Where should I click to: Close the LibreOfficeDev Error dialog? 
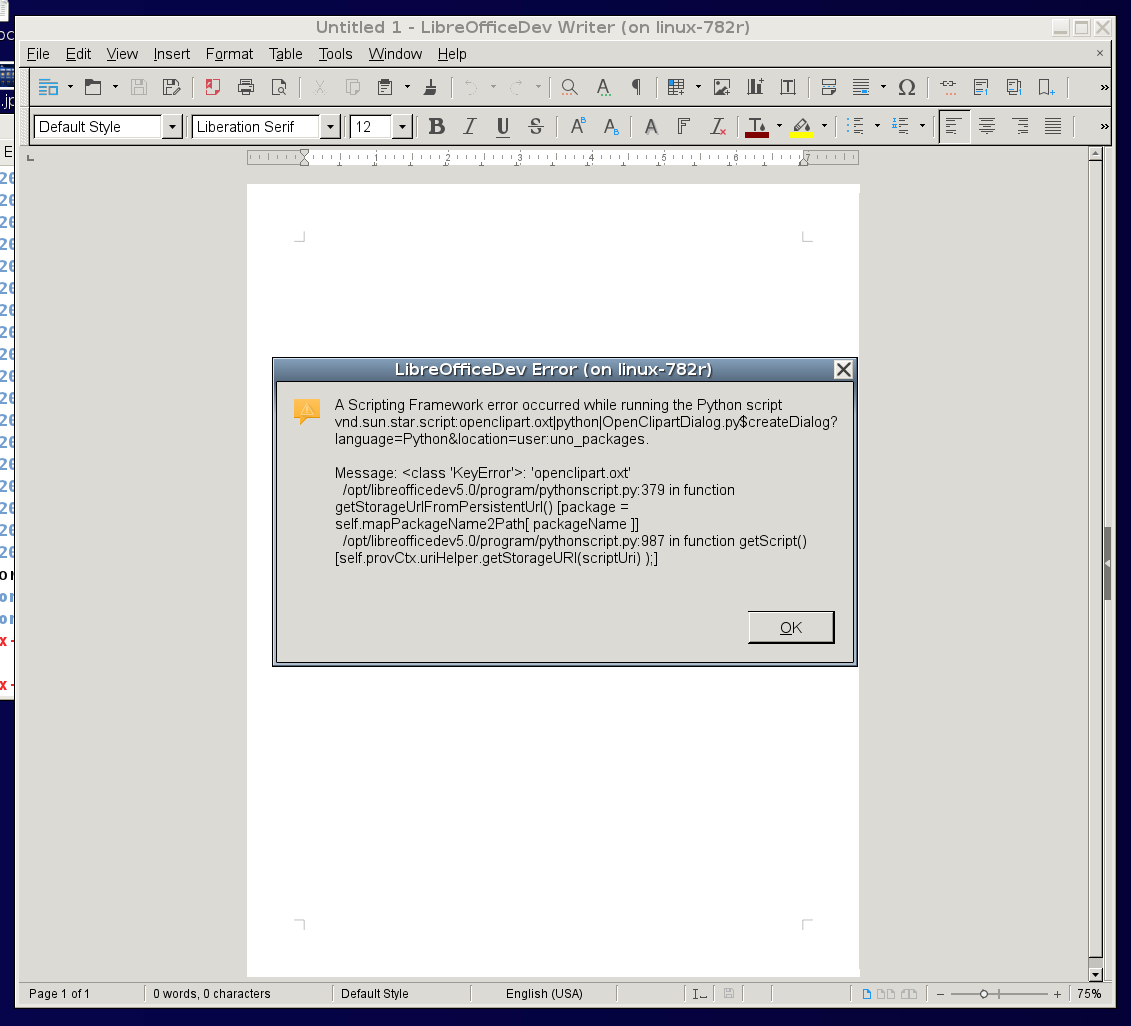843,369
